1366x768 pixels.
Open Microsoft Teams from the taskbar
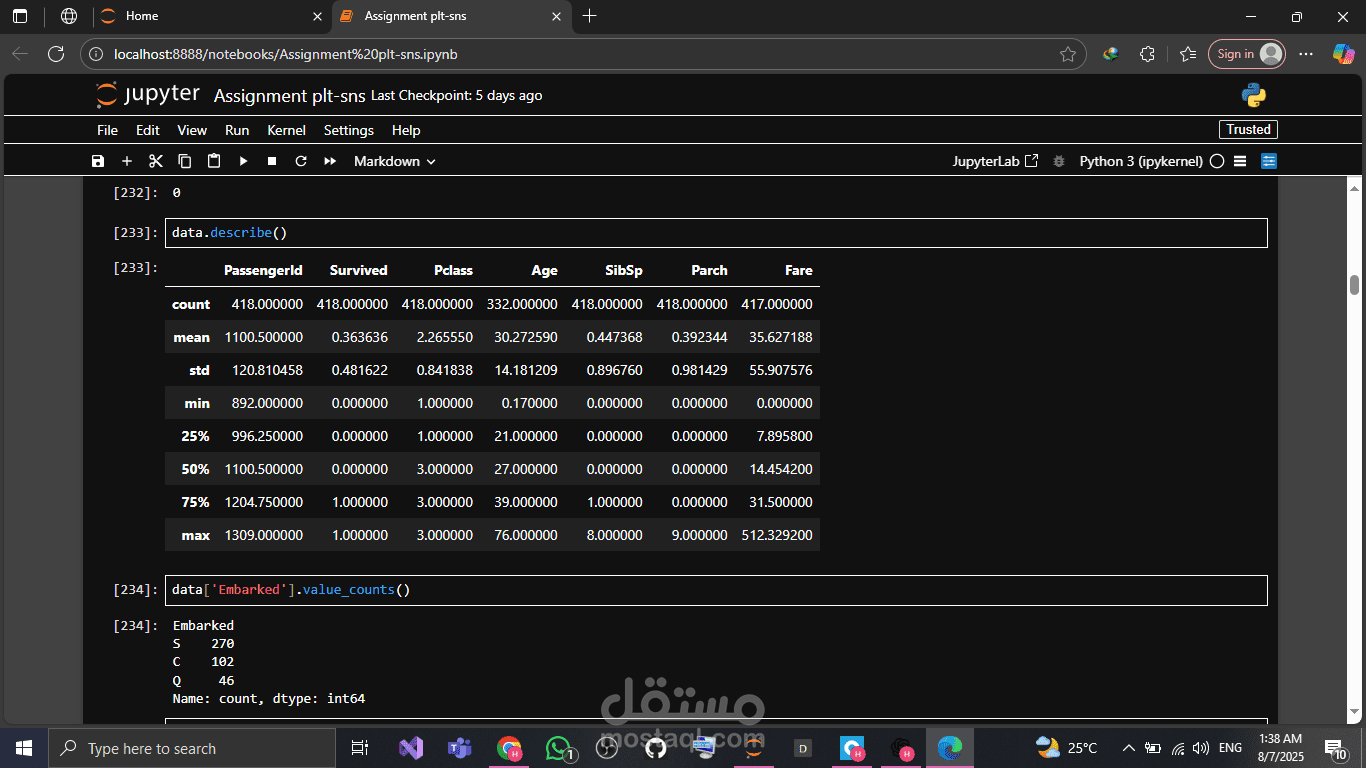click(x=460, y=748)
